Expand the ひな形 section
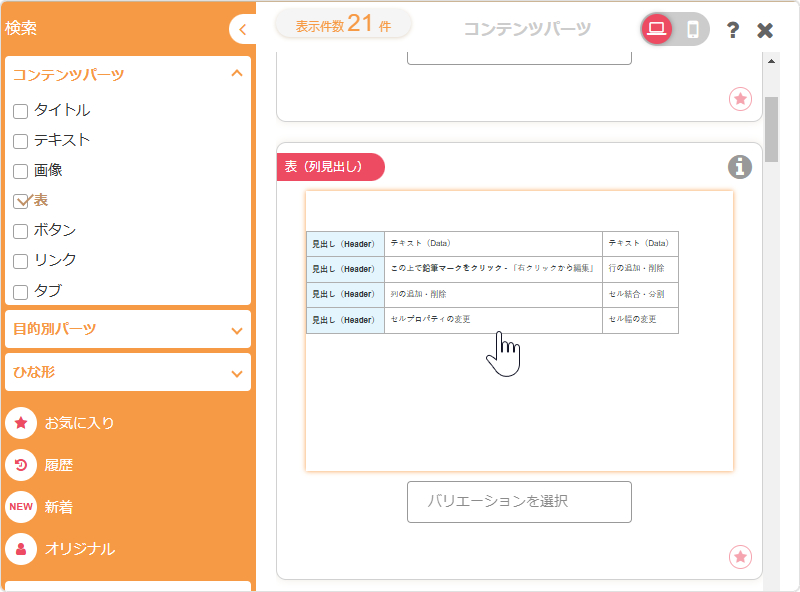 click(x=236, y=372)
